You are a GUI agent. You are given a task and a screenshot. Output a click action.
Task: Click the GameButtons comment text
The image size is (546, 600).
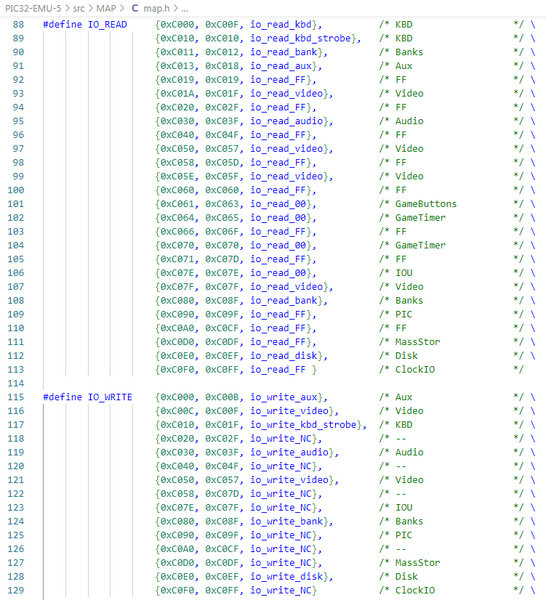tap(426, 204)
